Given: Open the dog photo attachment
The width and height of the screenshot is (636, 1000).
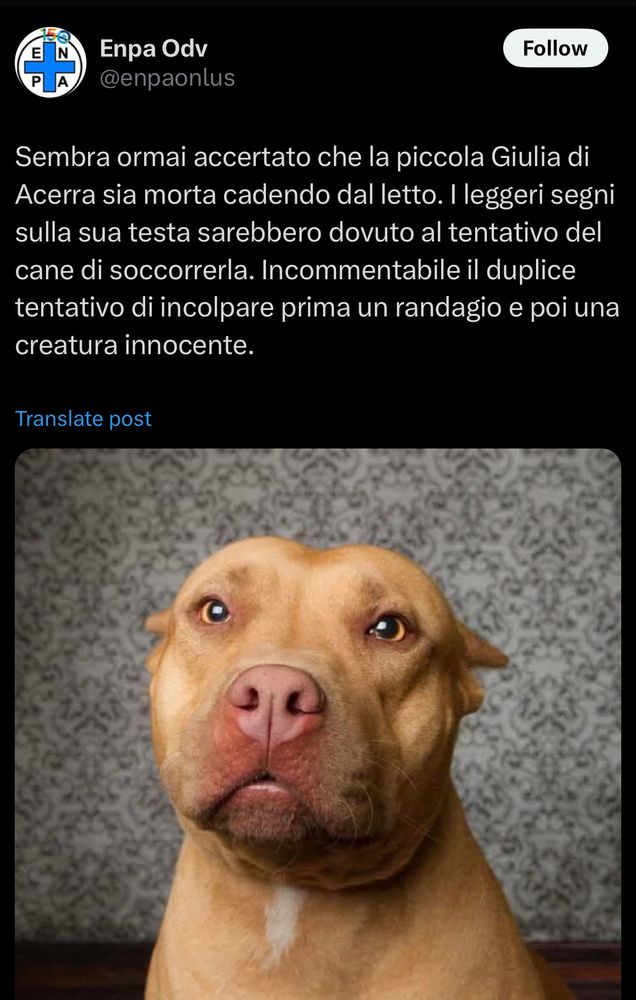Looking at the screenshot, I should coord(318,724).
